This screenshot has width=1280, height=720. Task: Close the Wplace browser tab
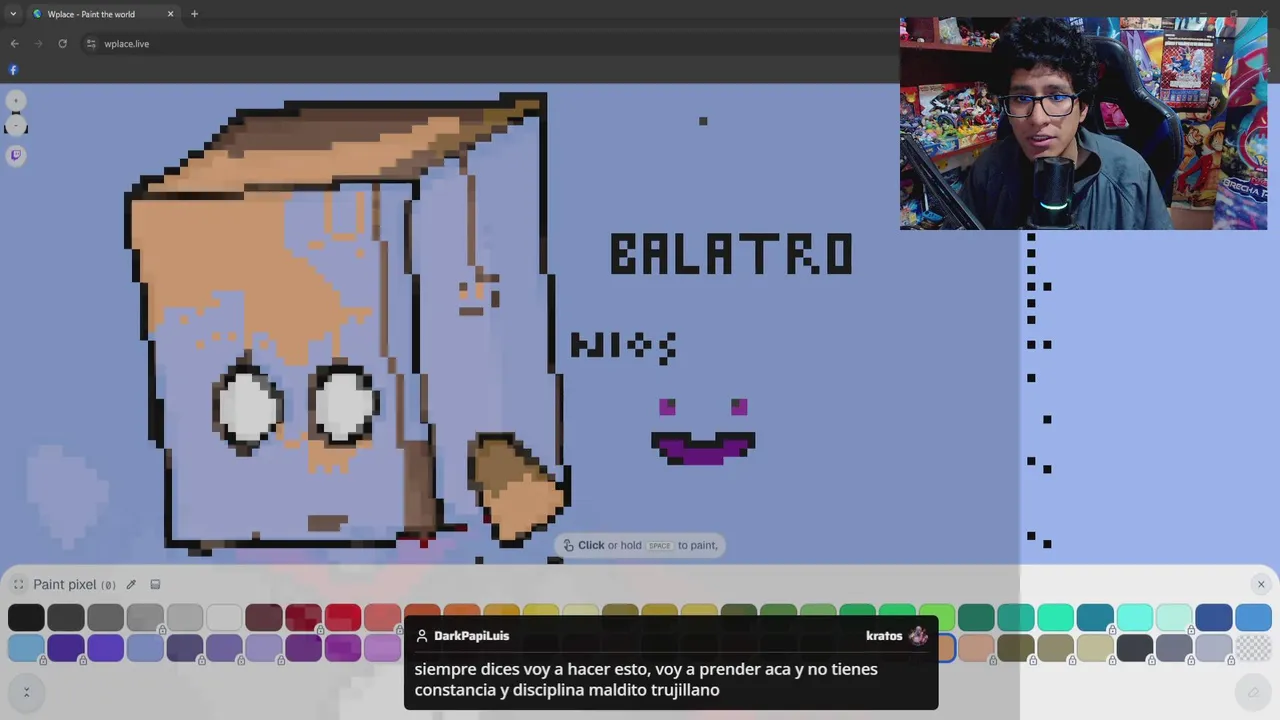170,14
